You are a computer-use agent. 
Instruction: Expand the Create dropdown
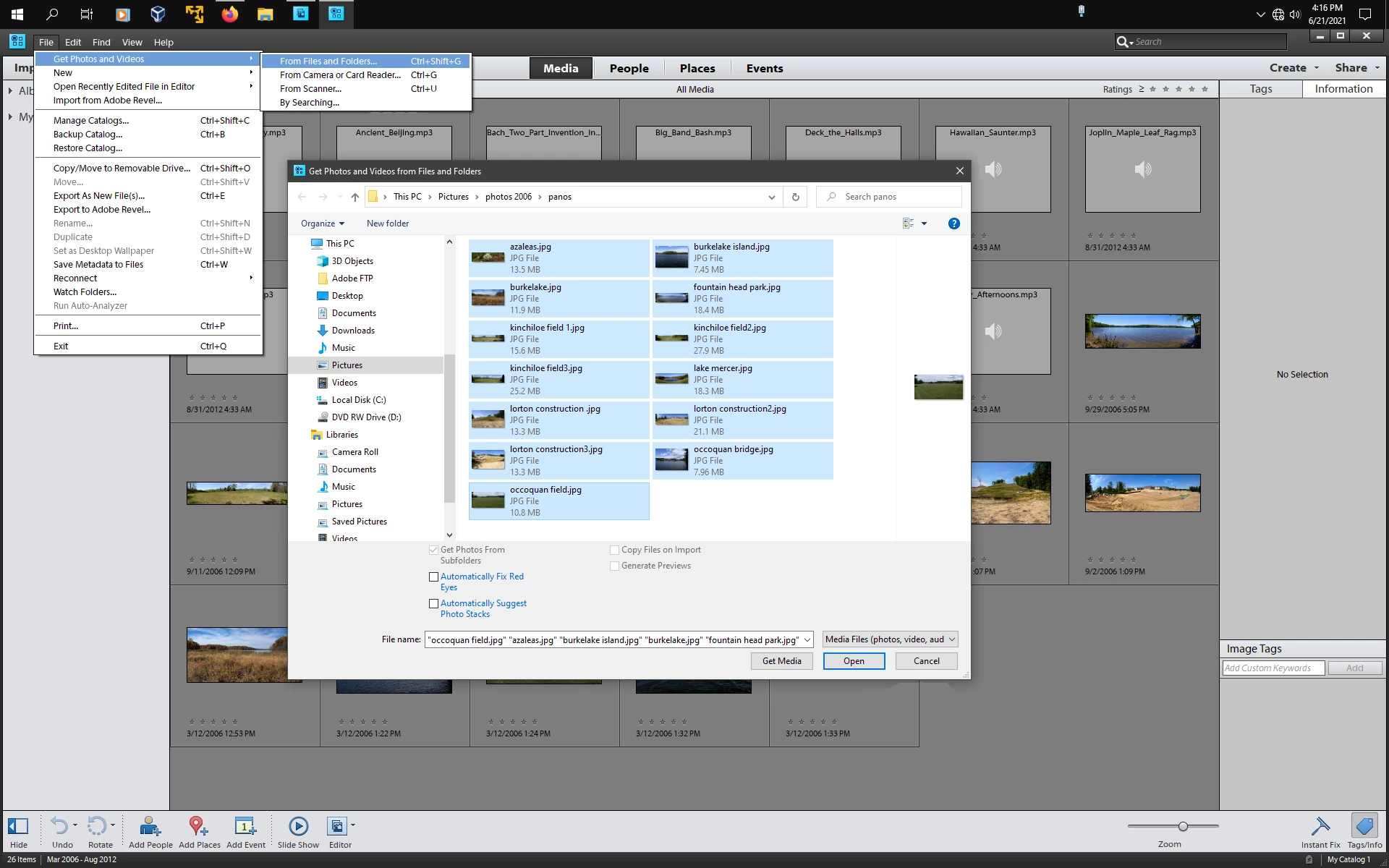[x=1294, y=68]
